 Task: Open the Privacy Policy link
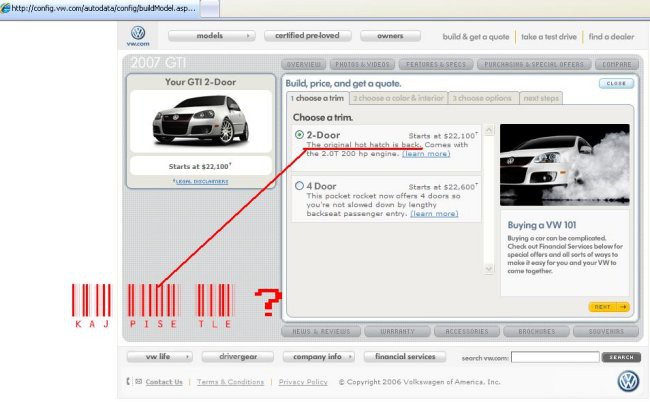303,382
